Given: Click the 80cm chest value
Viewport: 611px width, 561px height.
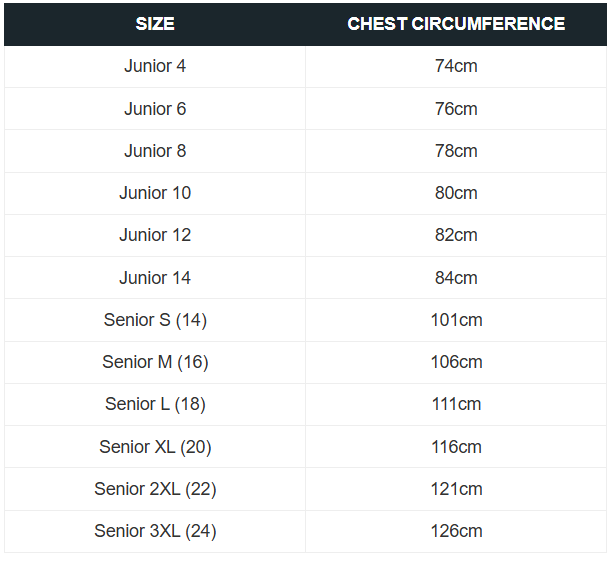Looking at the screenshot, I should (456, 193).
